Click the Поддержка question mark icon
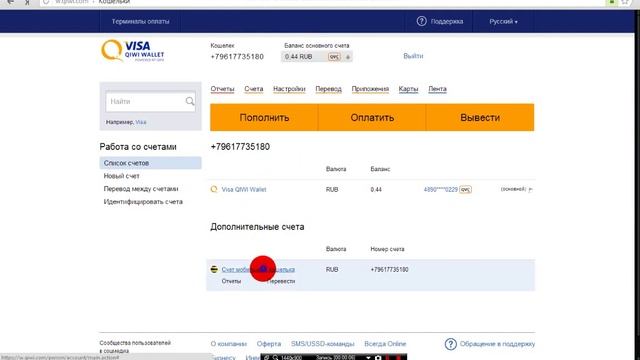This screenshot has width=640, height=360. click(x=421, y=21)
